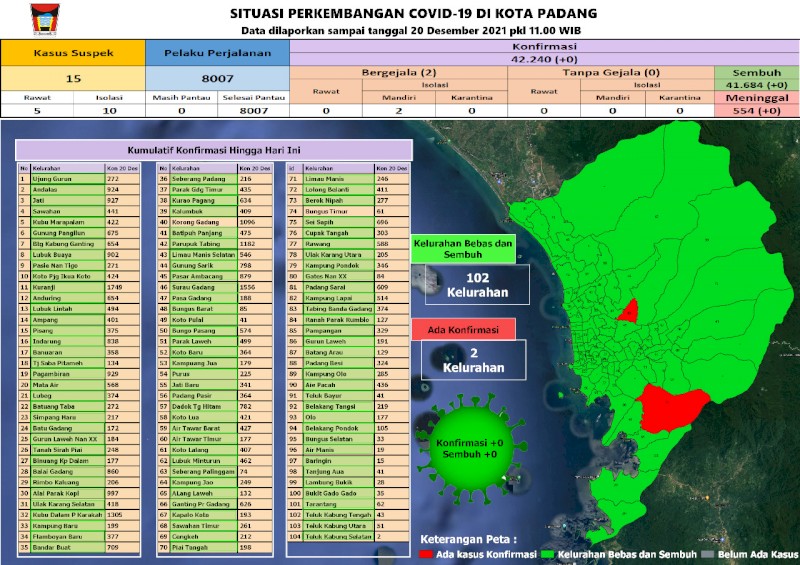800x565 pixels.
Task: Click the 'Bandar Buat' row
Action: click(x=79, y=548)
